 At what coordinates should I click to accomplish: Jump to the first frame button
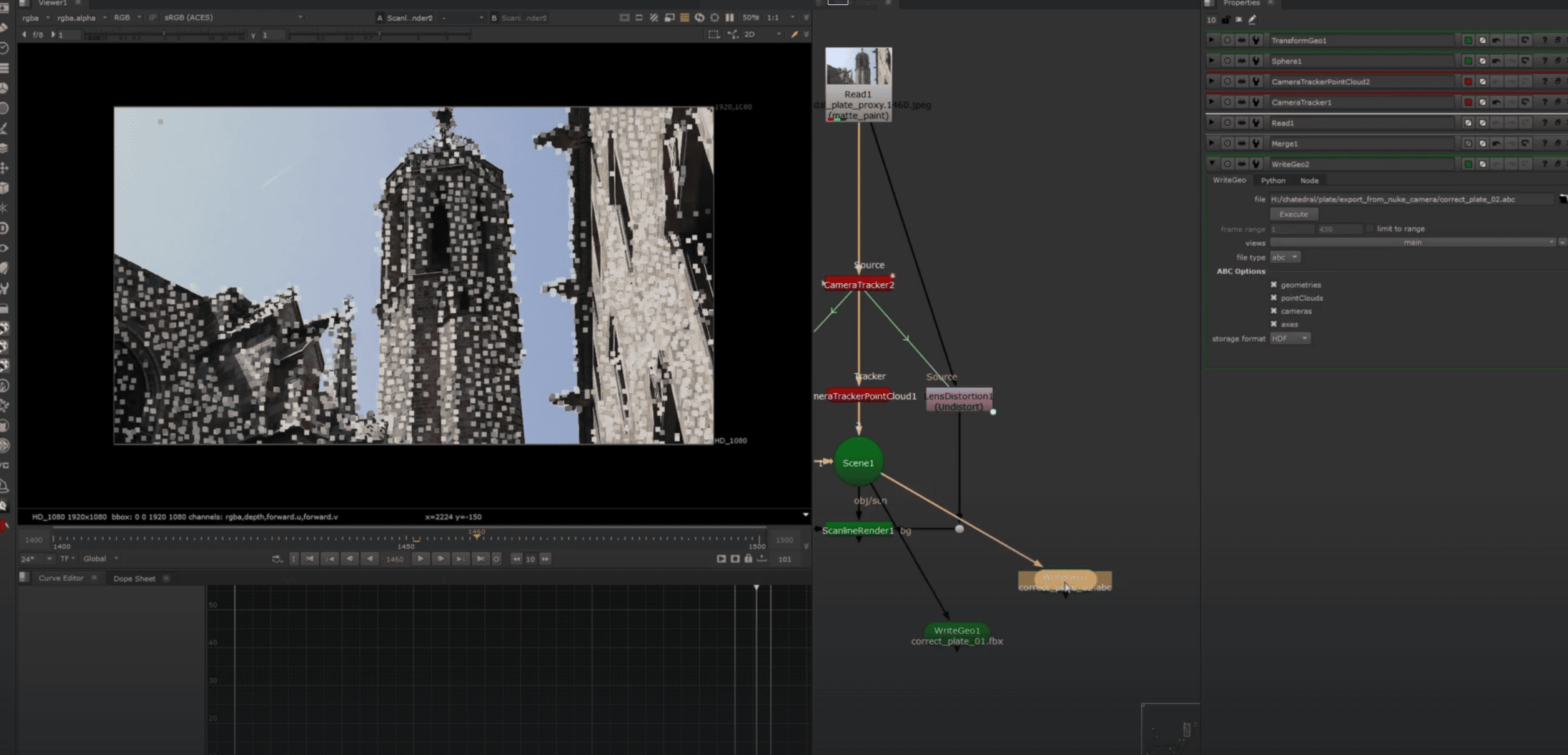coord(310,559)
